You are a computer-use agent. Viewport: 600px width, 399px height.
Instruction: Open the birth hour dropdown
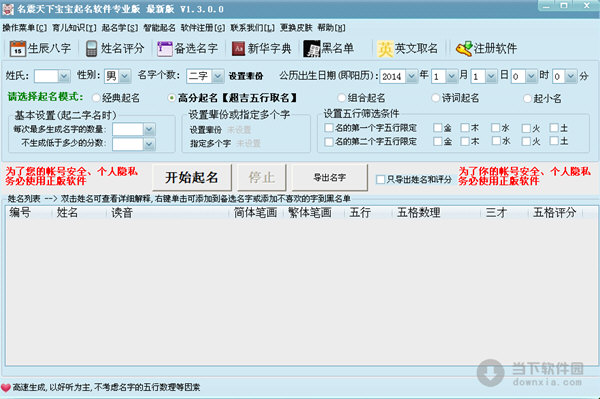point(531,76)
